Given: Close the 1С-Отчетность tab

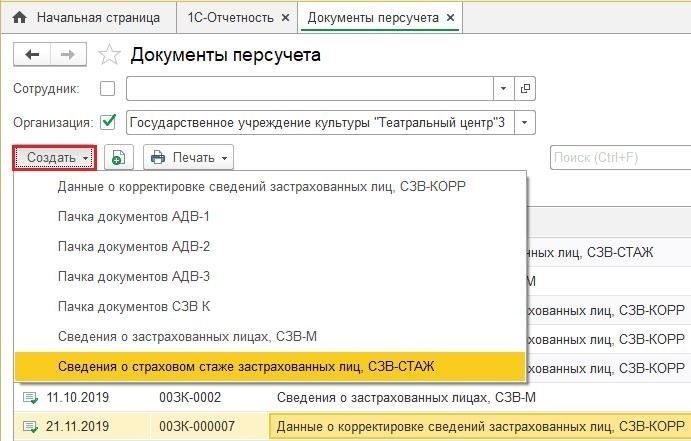Looking at the screenshot, I should click(286, 18).
